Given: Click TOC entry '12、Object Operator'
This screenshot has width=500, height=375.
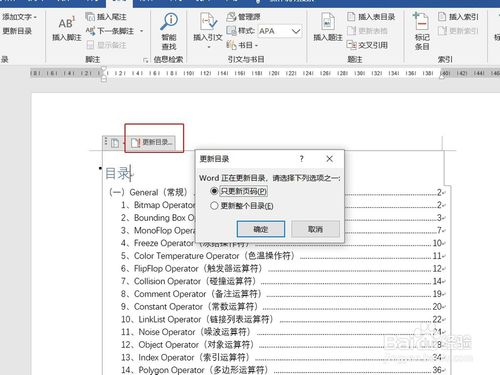Looking at the screenshot, I should 188,344.
